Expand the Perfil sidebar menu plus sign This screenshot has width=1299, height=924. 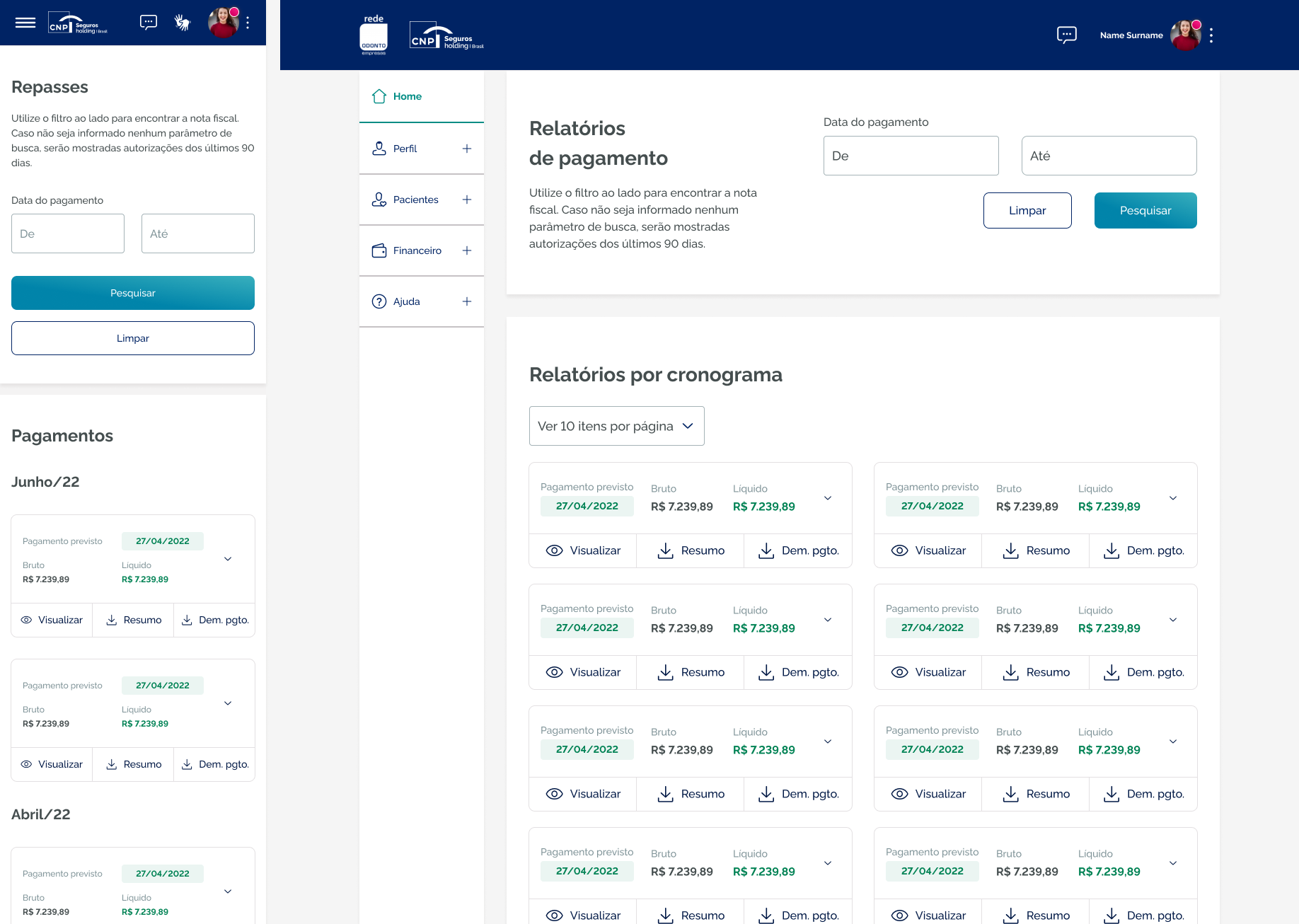coord(467,149)
